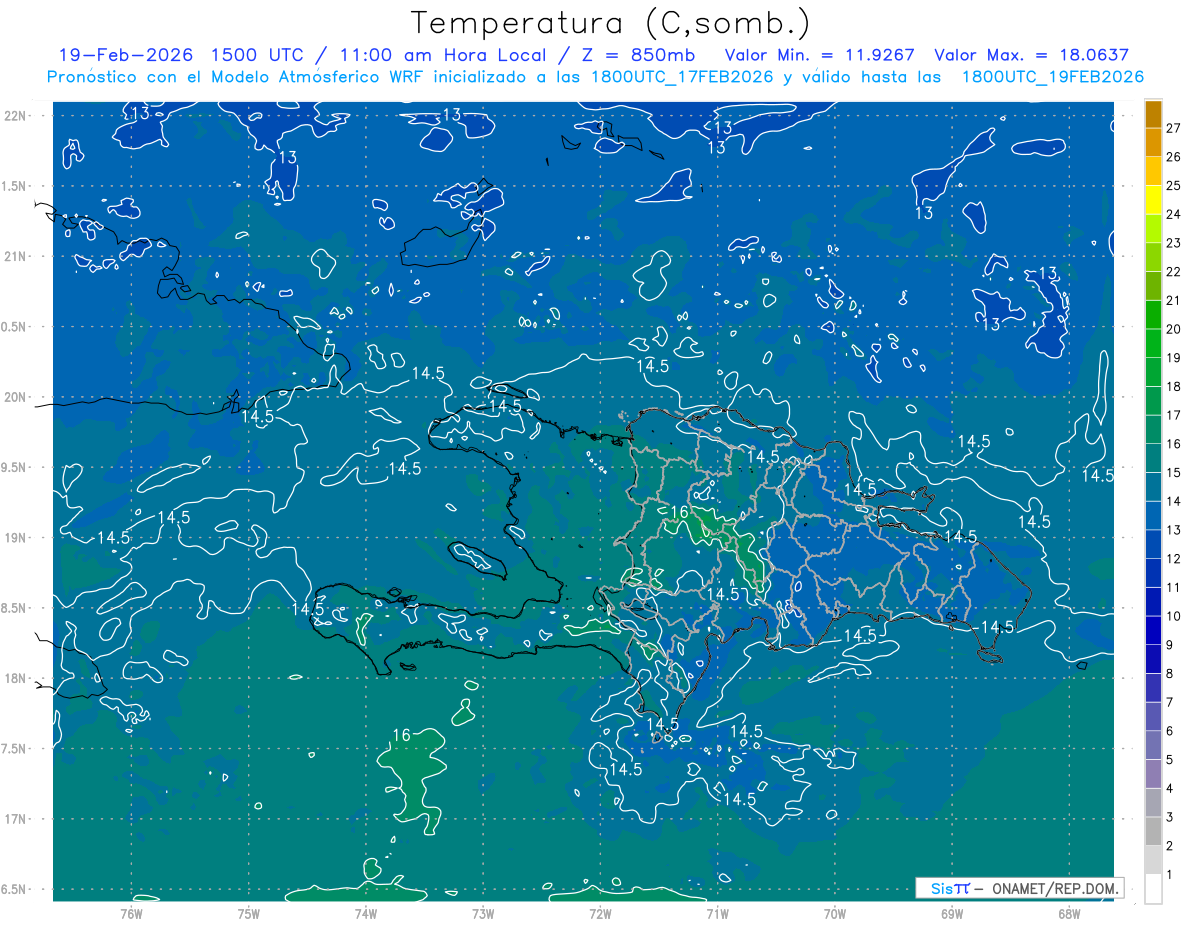Click the '16' contour label inside Dominican Republic
The width and height of the screenshot is (1200, 927).
coord(679,513)
